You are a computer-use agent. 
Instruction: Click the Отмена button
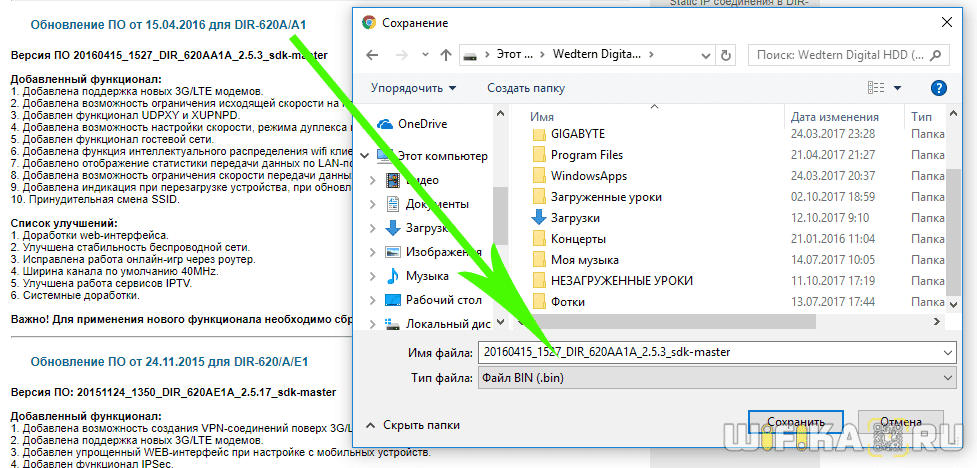click(x=900, y=422)
